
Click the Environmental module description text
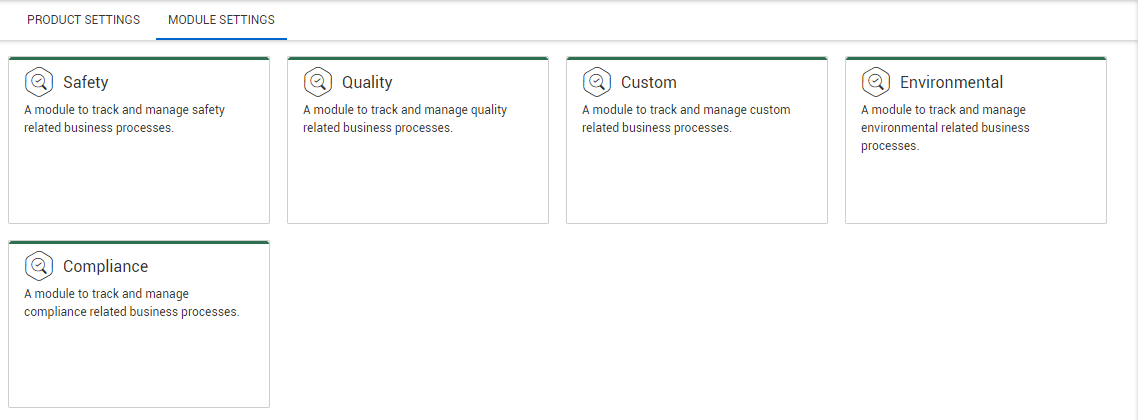[945, 128]
